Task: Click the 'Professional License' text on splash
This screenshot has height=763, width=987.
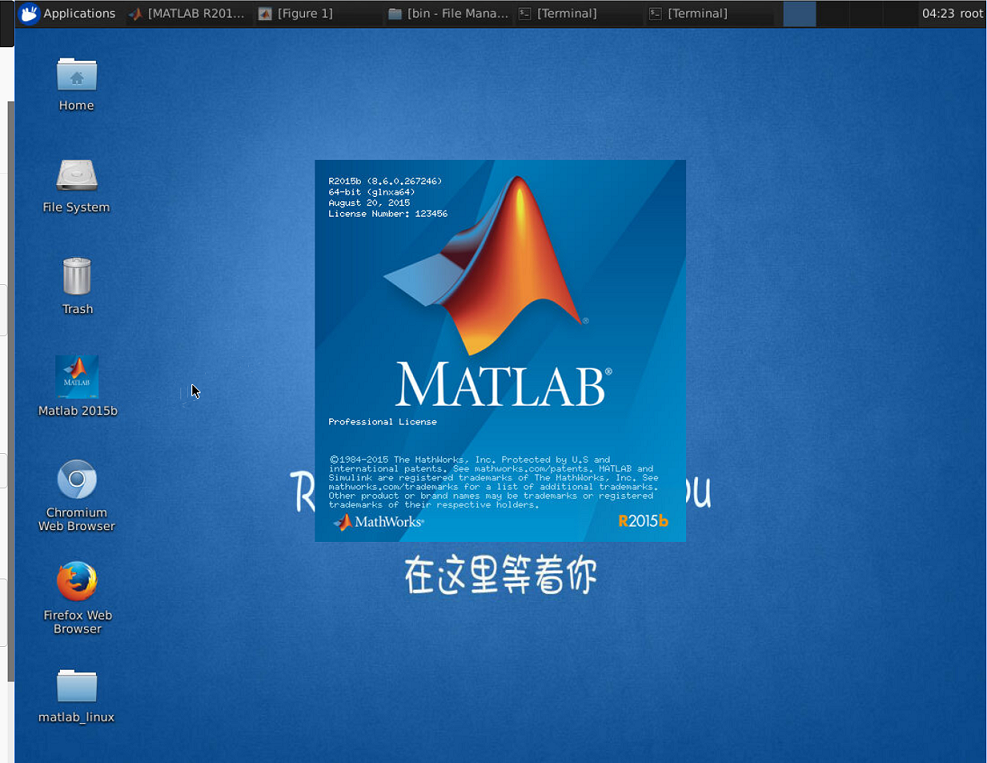Action: click(382, 422)
